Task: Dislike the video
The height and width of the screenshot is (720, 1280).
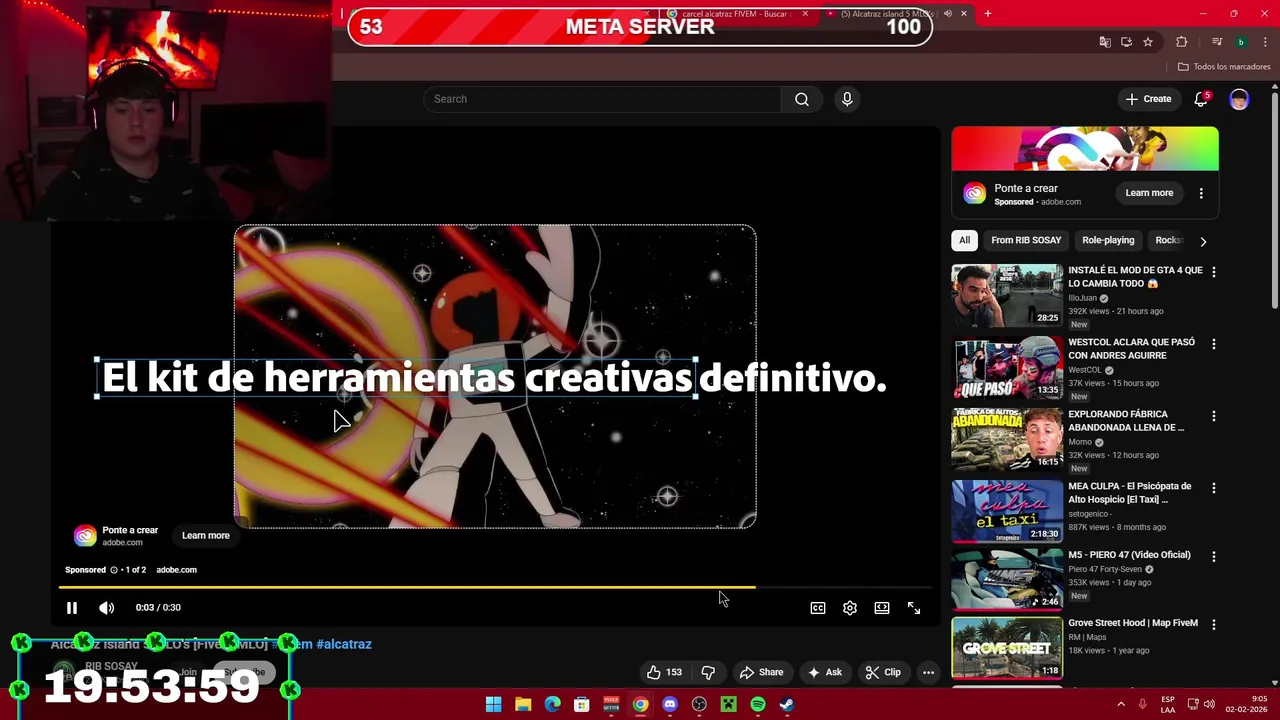Action: pyautogui.click(x=708, y=672)
